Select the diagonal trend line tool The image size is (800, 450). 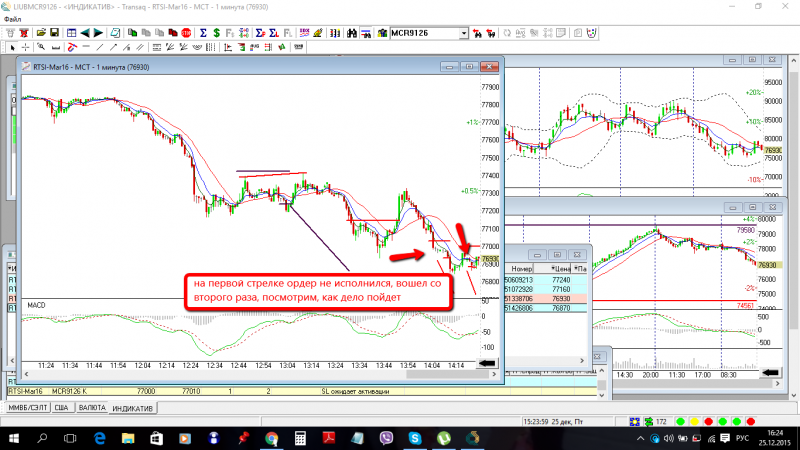tap(99, 47)
